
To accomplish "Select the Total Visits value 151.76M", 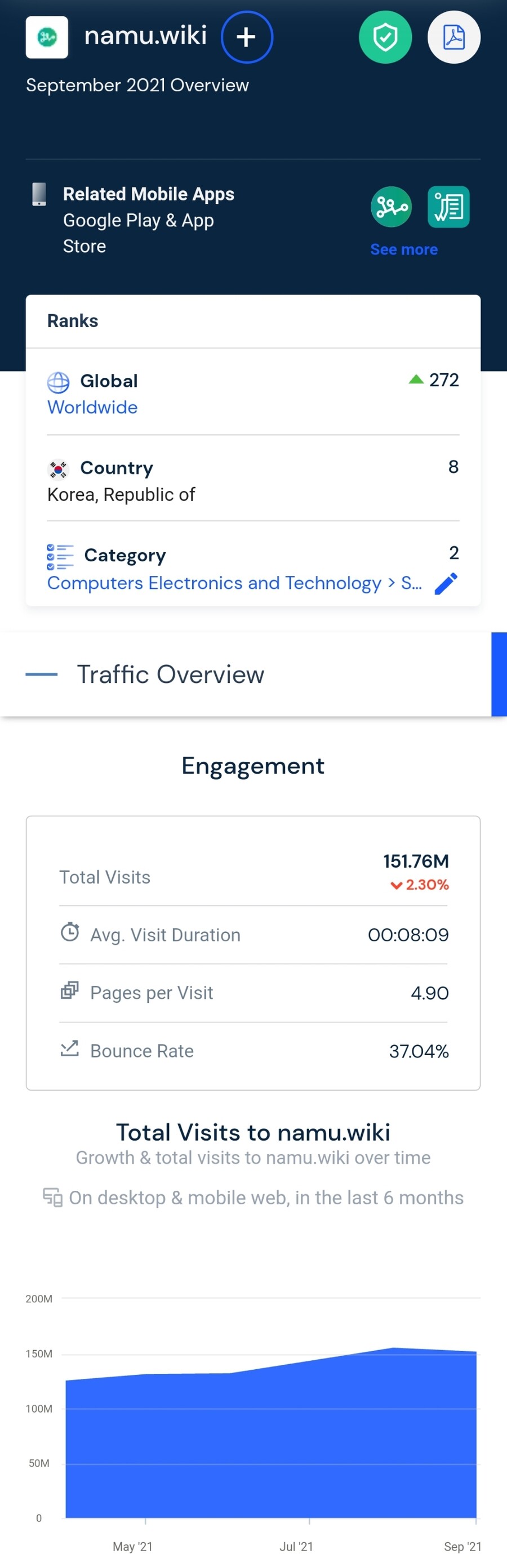I will coord(416,861).
